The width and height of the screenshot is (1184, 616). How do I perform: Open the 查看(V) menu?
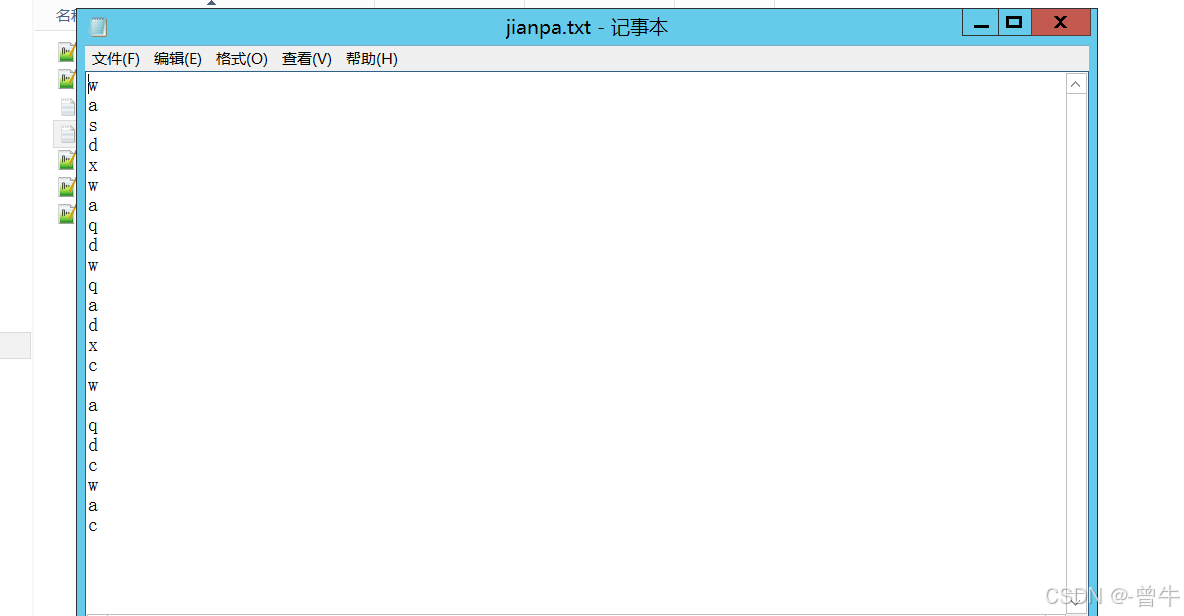(307, 59)
